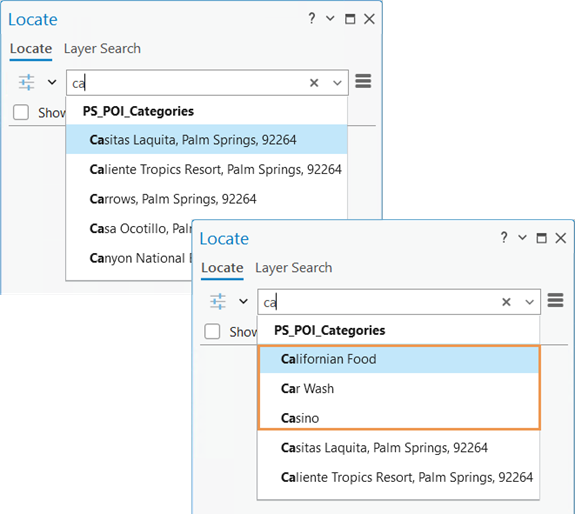Clear search text in upper Locate pane
The width and height of the screenshot is (575, 514).
coord(314,83)
